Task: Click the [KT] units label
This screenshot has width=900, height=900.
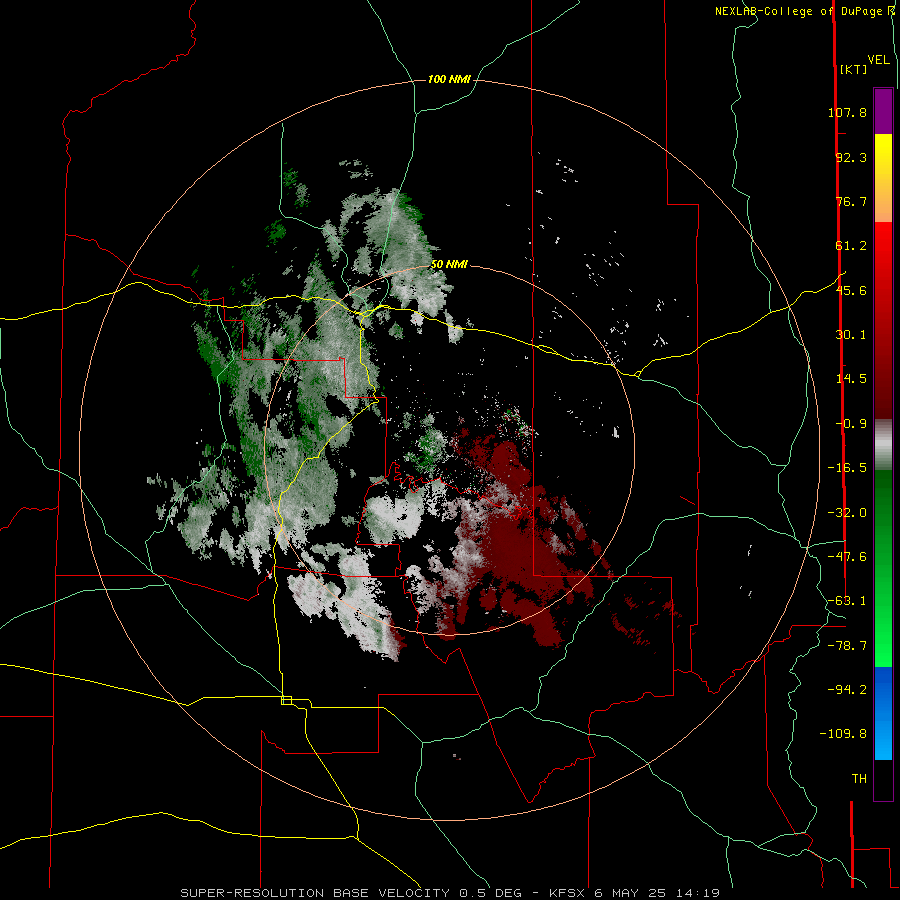Action: [x=853, y=69]
